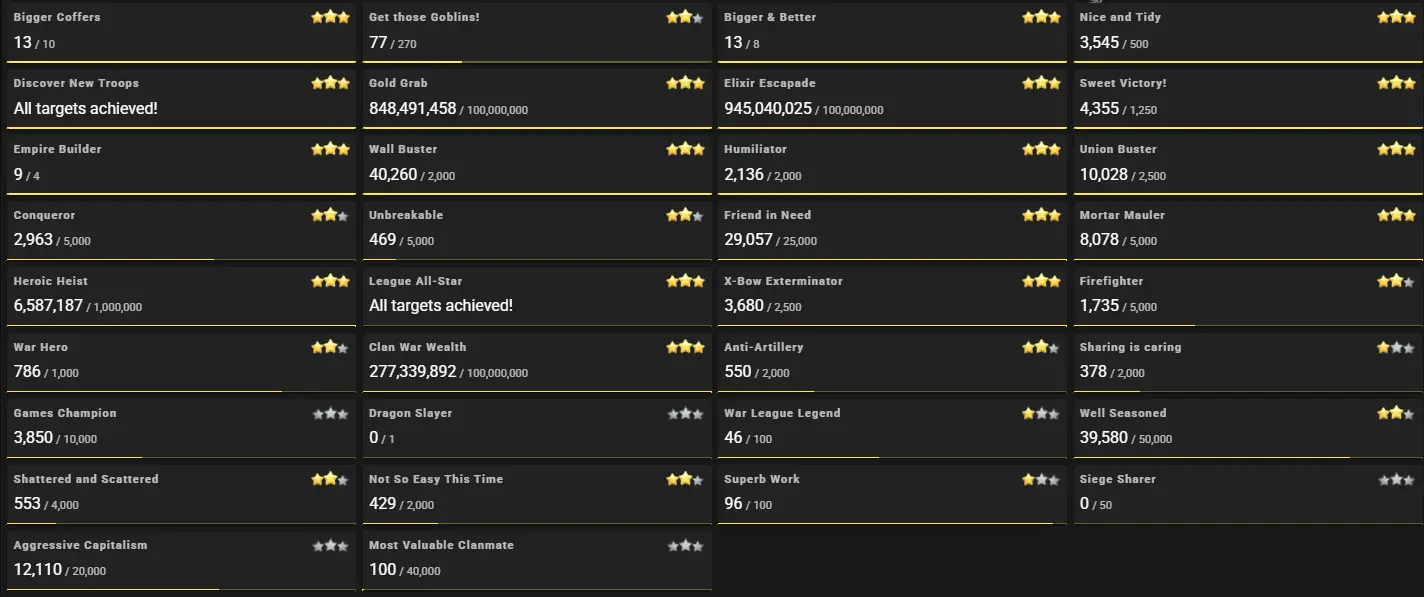
Task: Click the Dragon Slayer star rating
Action: point(685,413)
